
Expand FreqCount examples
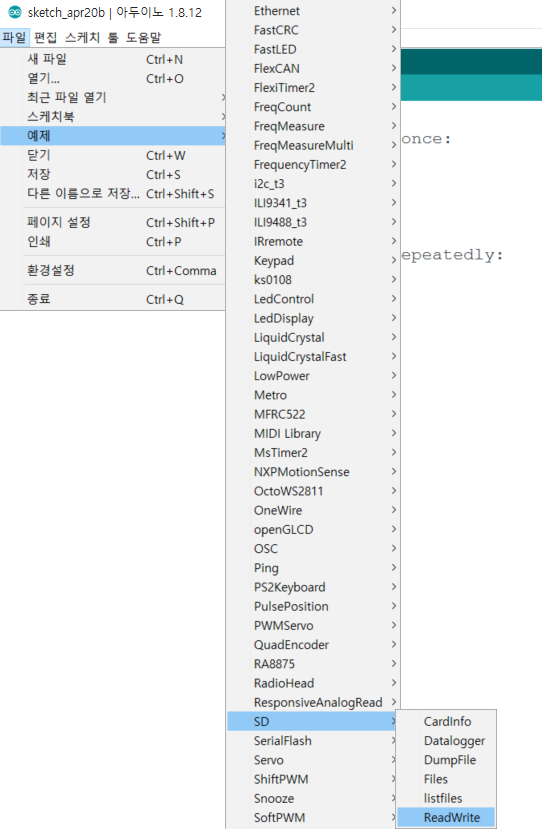(313, 107)
